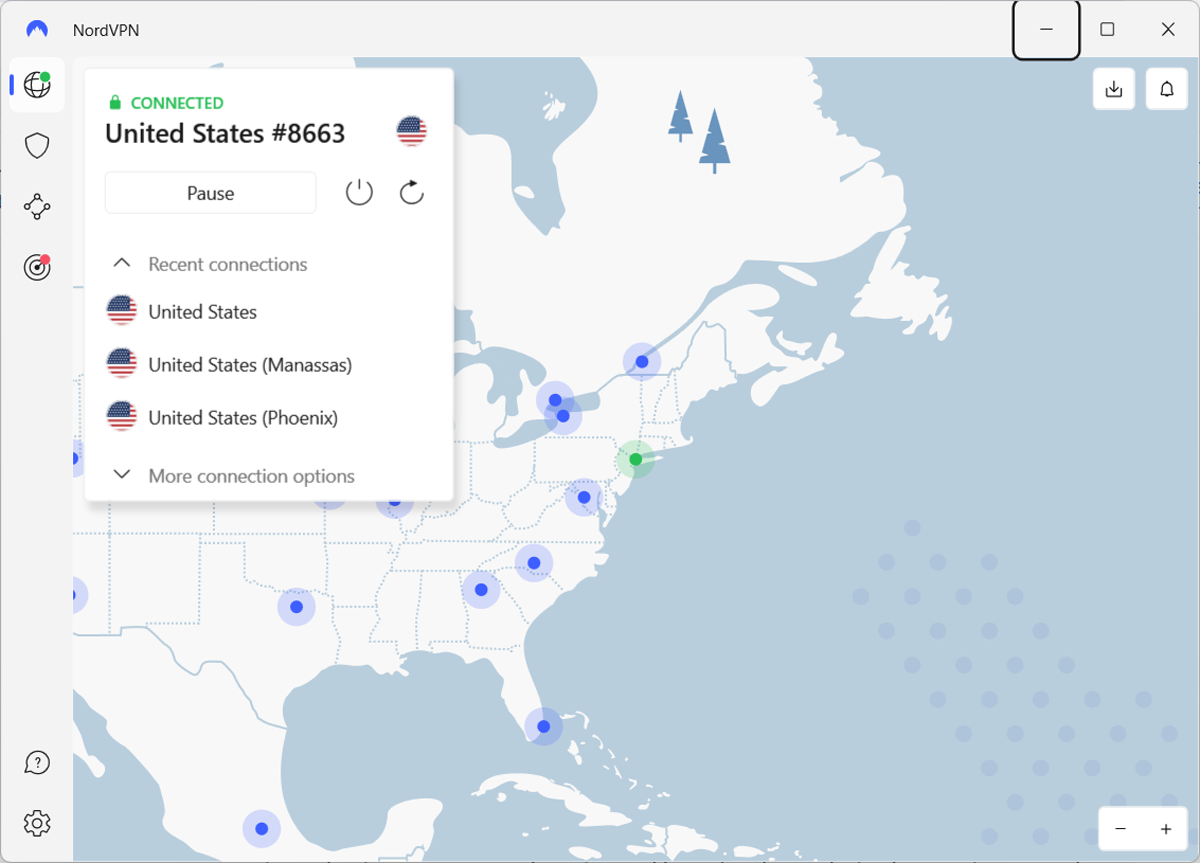Zoom out the map with minus button
1200x863 pixels.
(1121, 829)
